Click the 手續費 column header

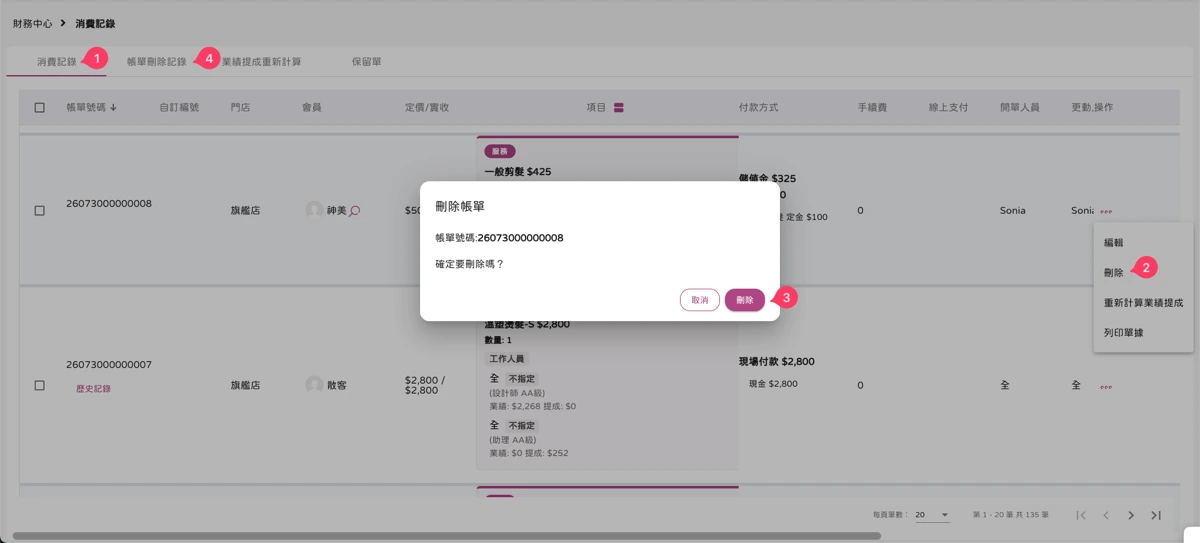(x=872, y=107)
